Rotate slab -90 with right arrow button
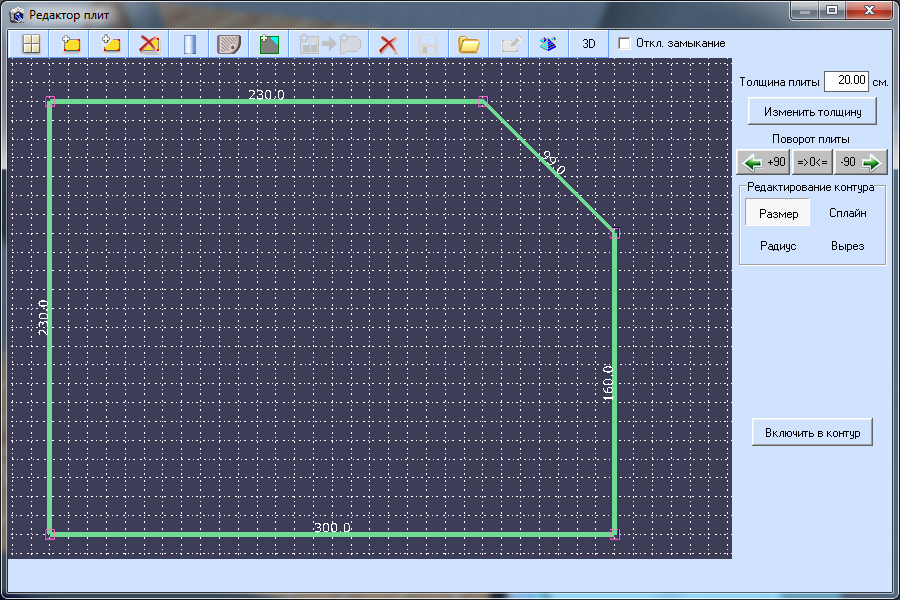This screenshot has height=600, width=900. 861,162
